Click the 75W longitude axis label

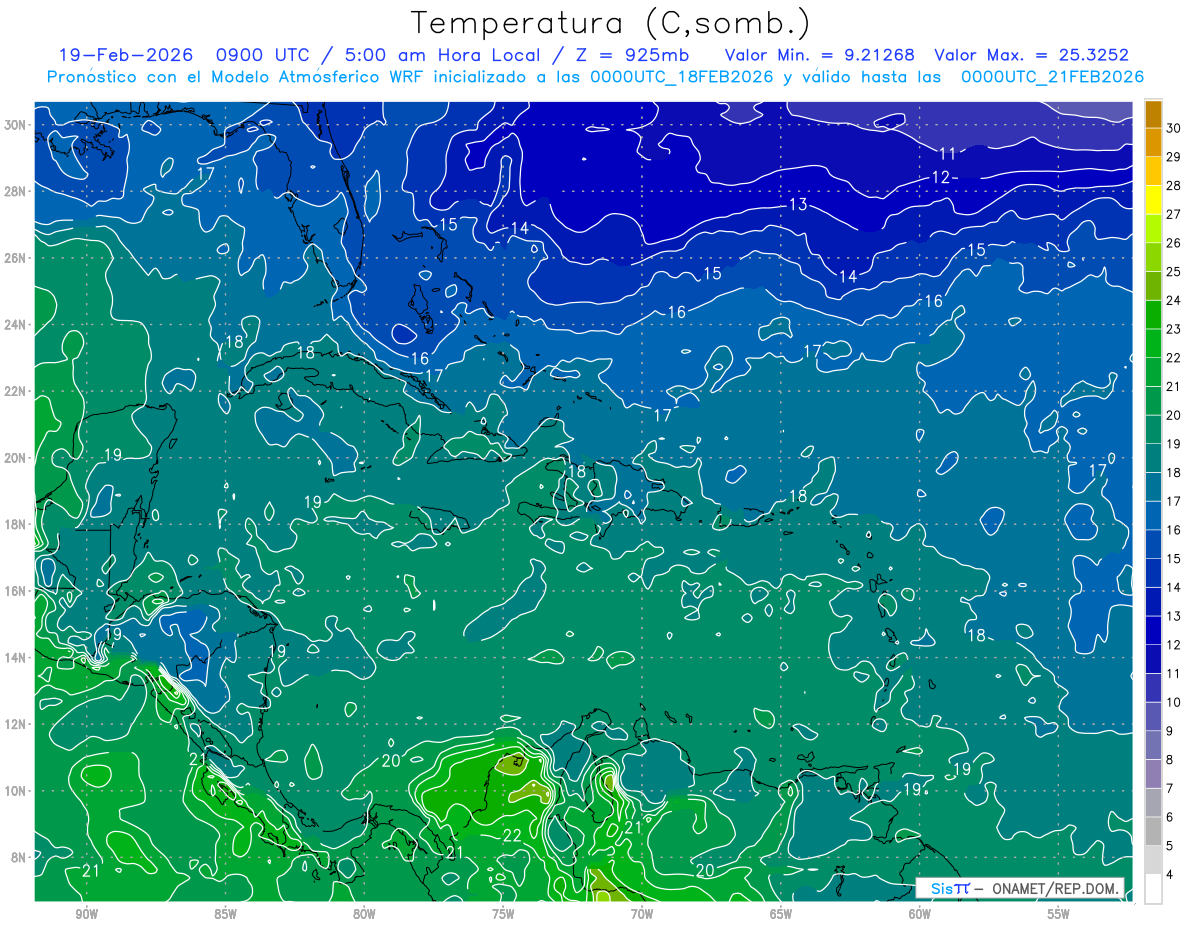503,914
